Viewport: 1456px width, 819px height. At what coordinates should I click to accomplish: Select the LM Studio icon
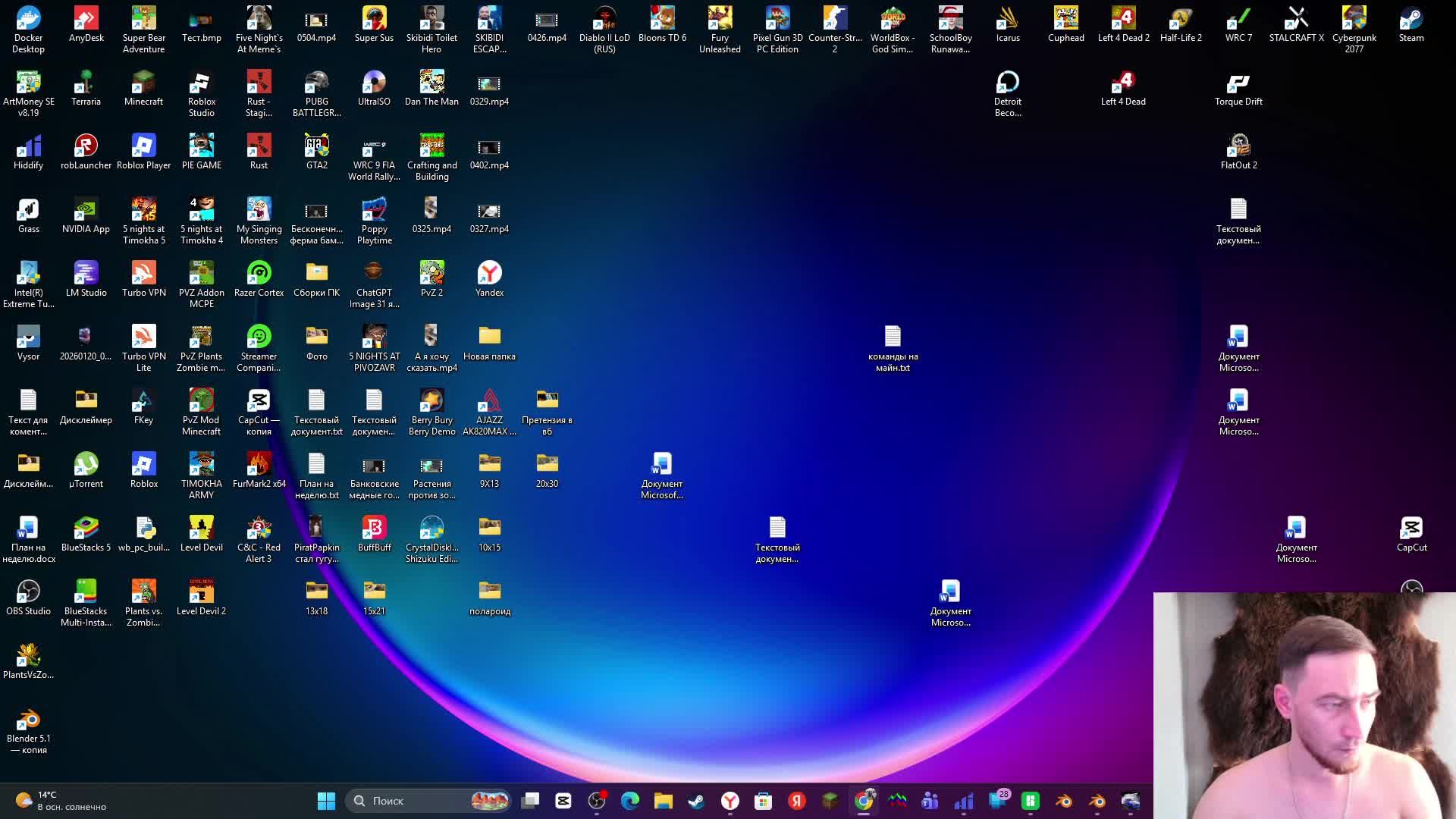[86, 278]
